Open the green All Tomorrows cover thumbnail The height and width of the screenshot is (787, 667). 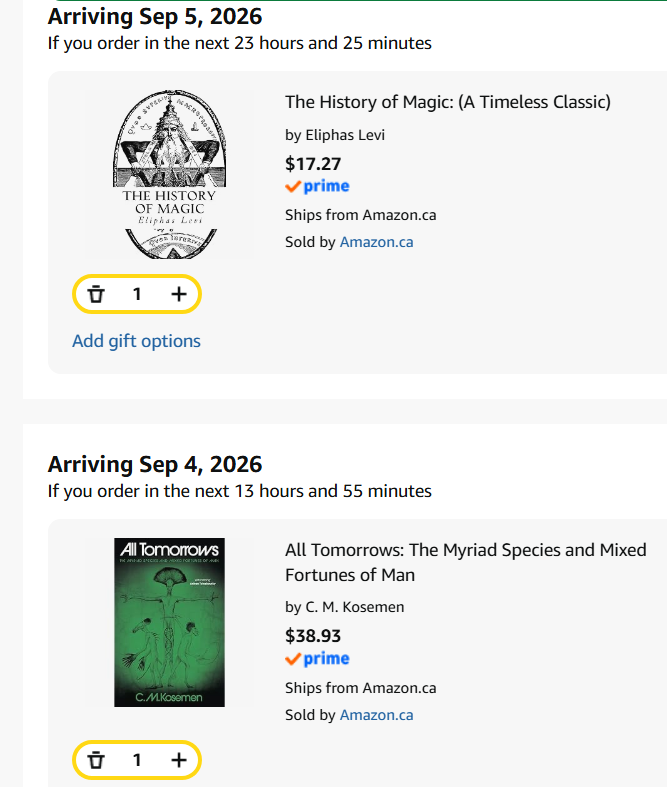pos(170,622)
